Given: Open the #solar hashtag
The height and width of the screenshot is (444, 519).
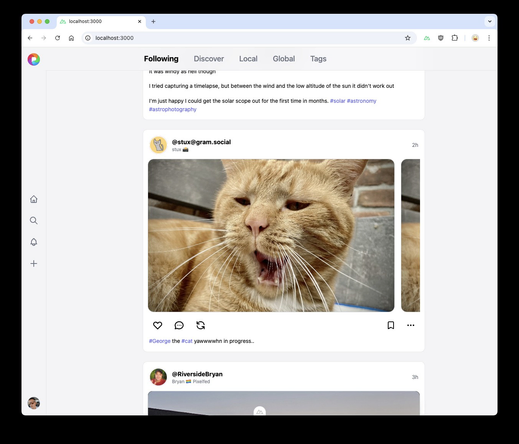Looking at the screenshot, I should [x=337, y=101].
